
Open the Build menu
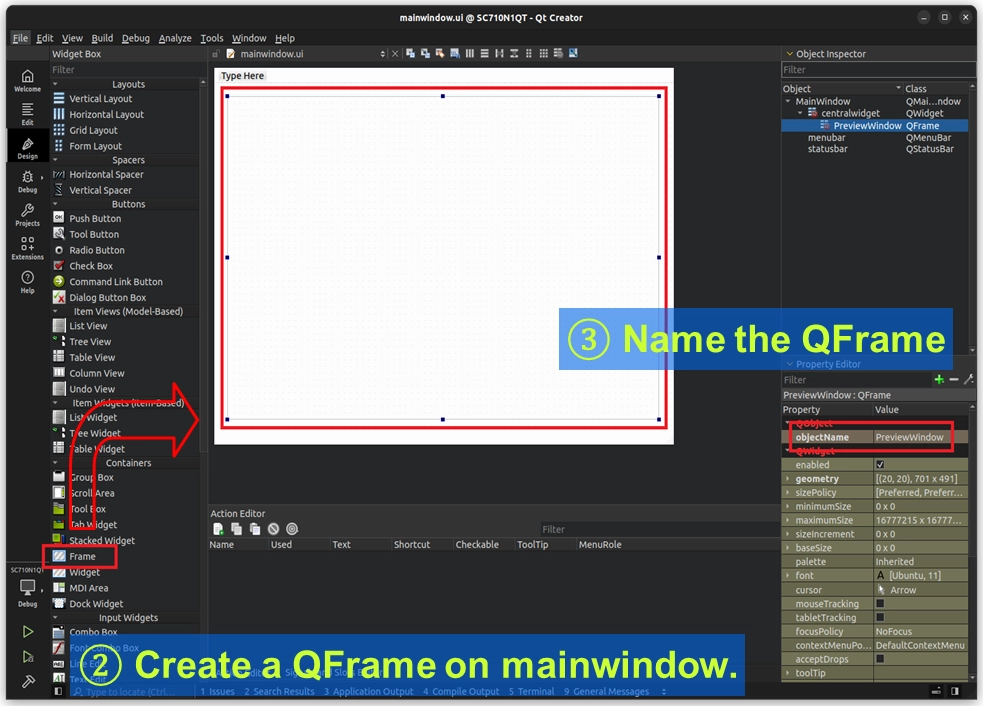[x=102, y=38]
